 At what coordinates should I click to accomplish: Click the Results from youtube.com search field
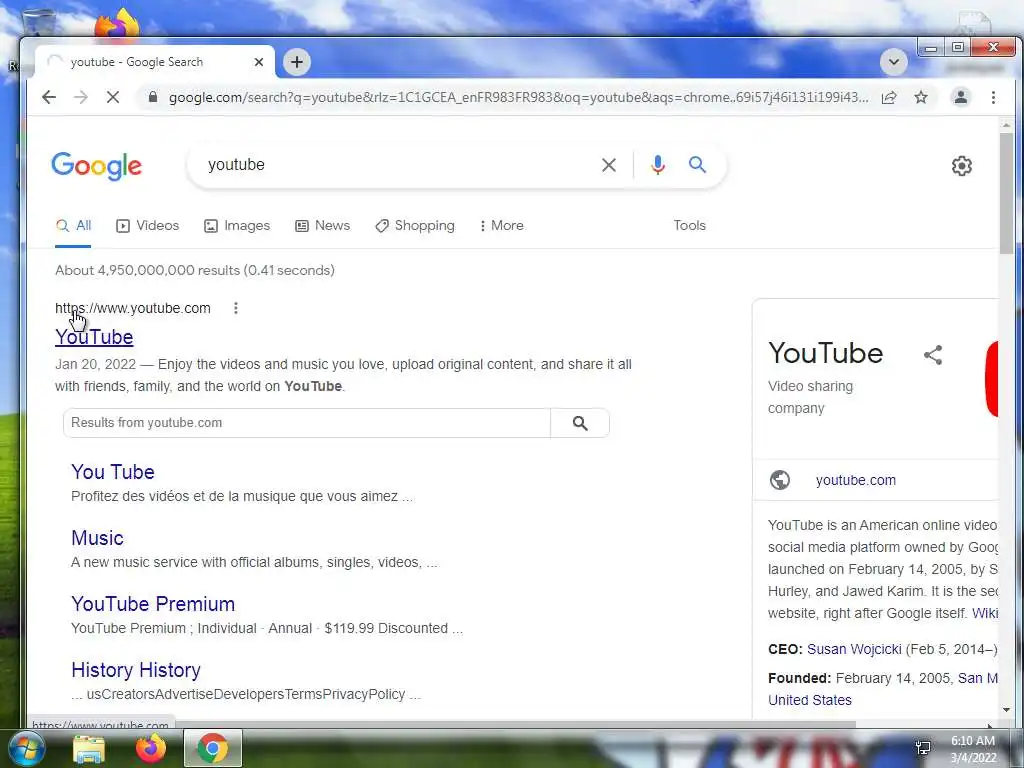pos(307,423)
